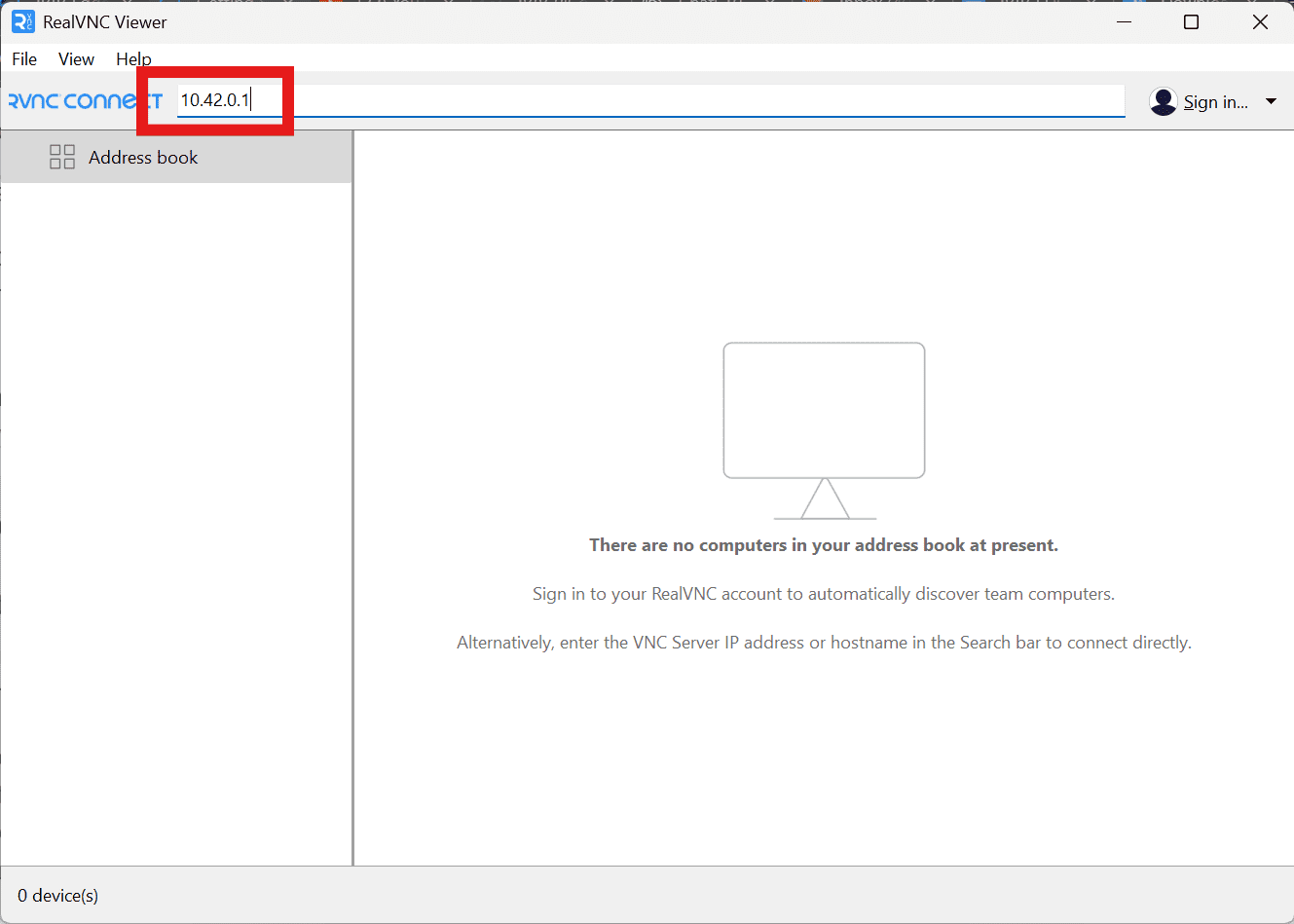Open the Help menu
Image resolution: width=1294 pixels, height=924 pixels.
point(133,59)
